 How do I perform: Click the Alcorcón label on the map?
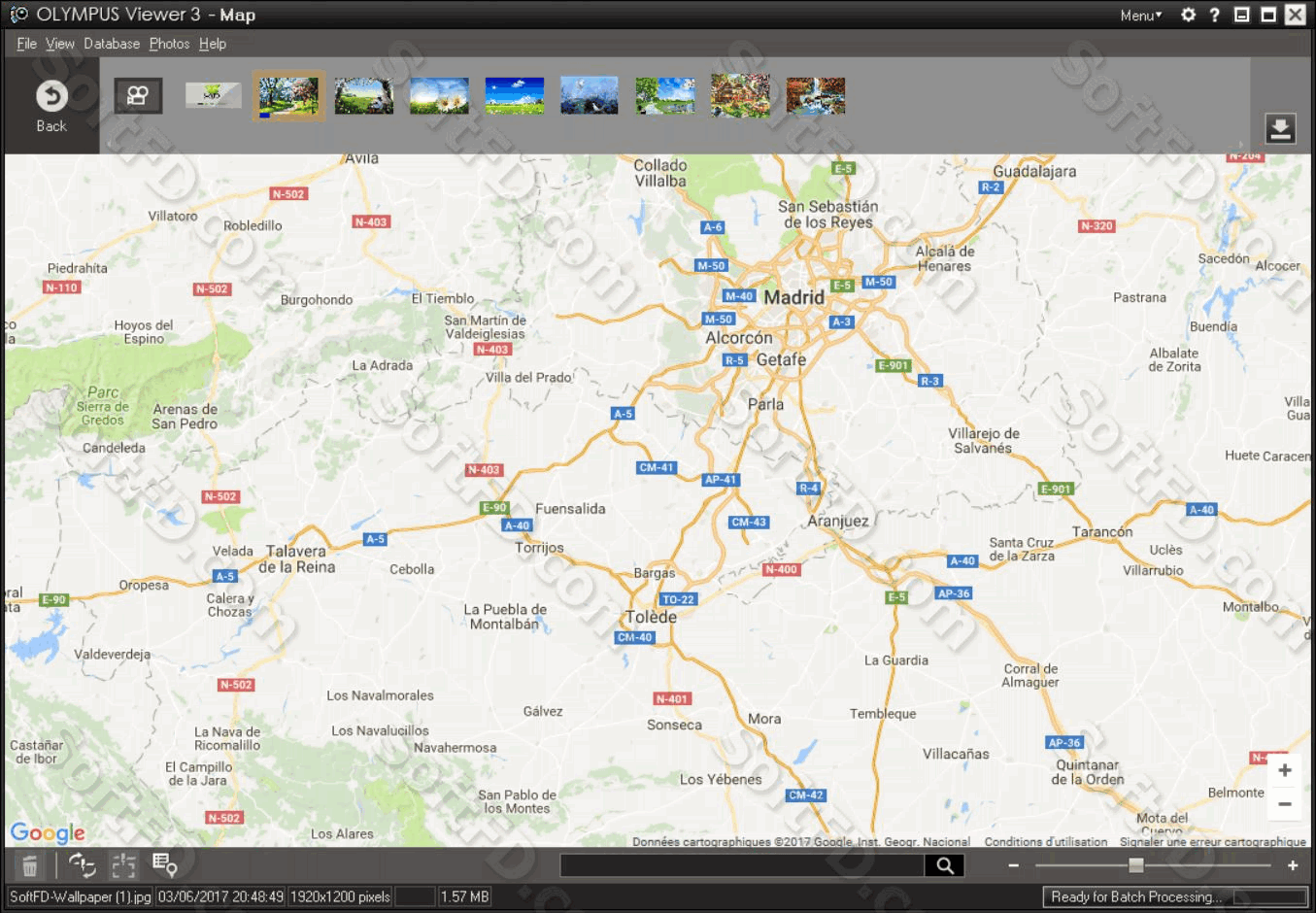(739, 338)
